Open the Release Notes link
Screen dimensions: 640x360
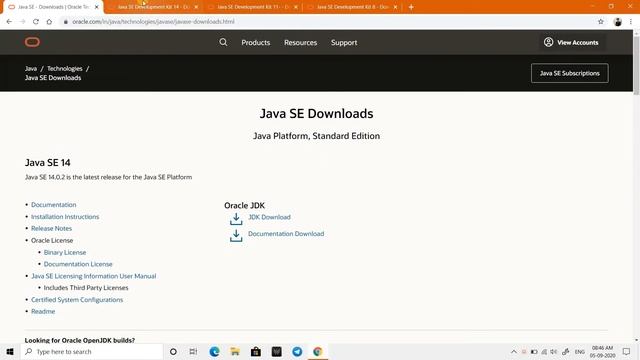(51, 229)
